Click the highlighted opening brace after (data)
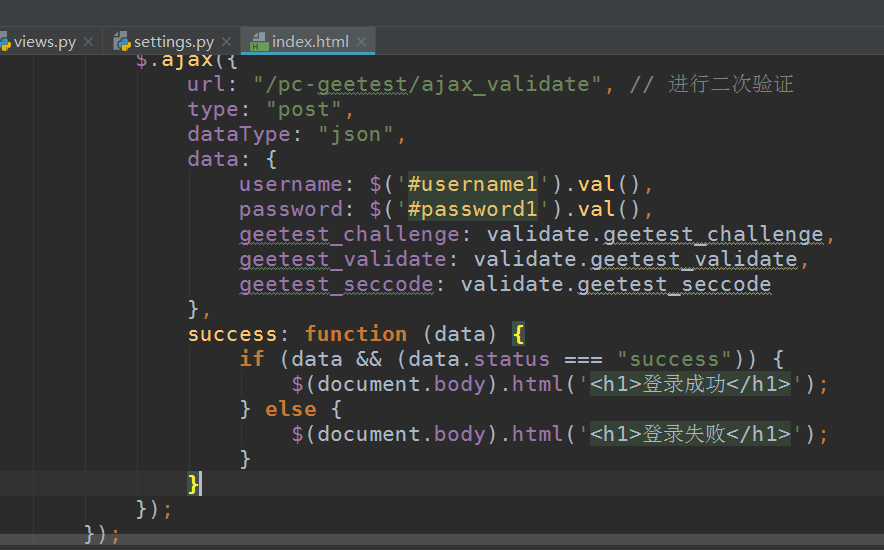 (518, 334)
